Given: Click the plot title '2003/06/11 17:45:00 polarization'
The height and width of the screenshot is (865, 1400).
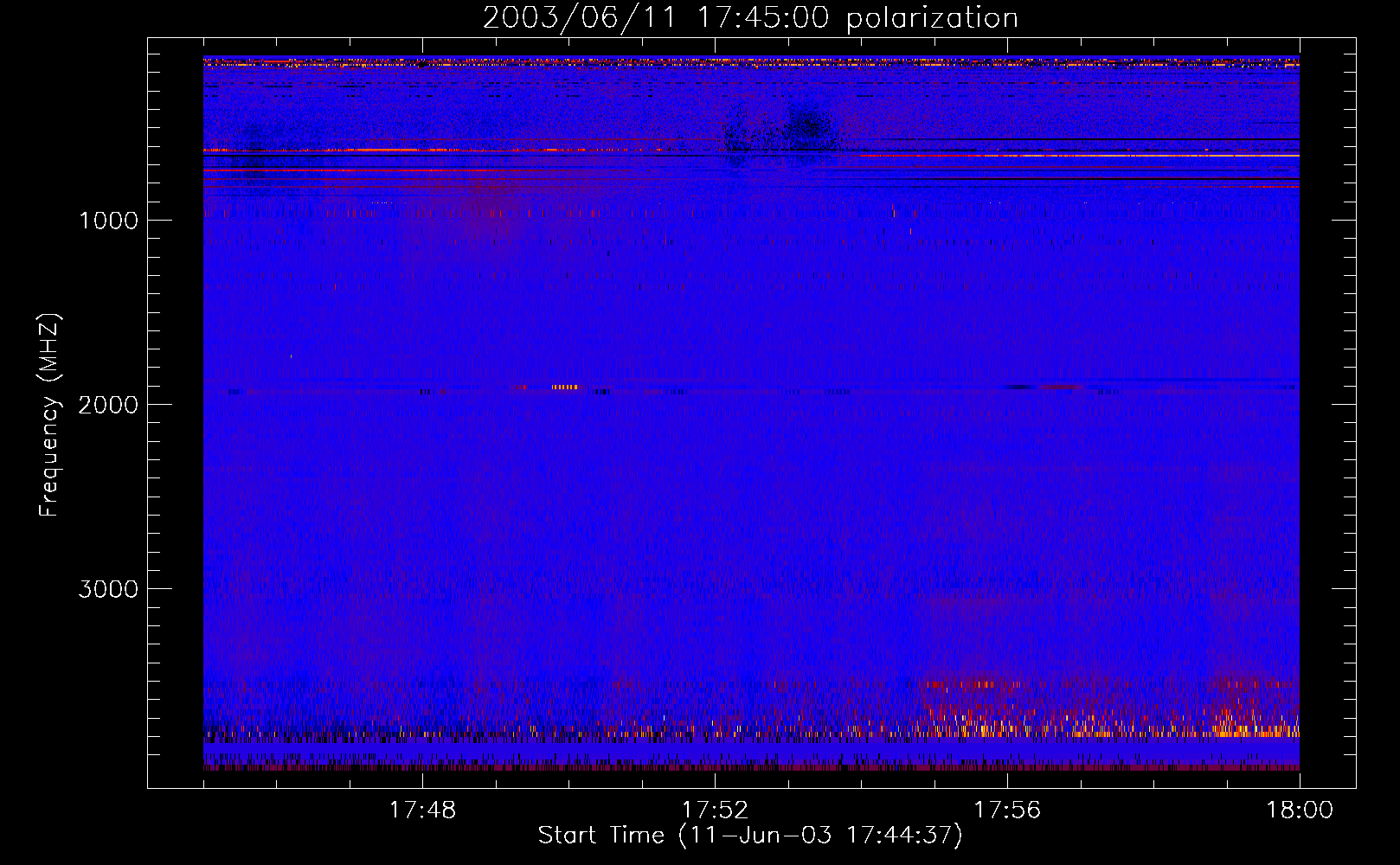Looking at the screenshot, I should click(750, 18).
